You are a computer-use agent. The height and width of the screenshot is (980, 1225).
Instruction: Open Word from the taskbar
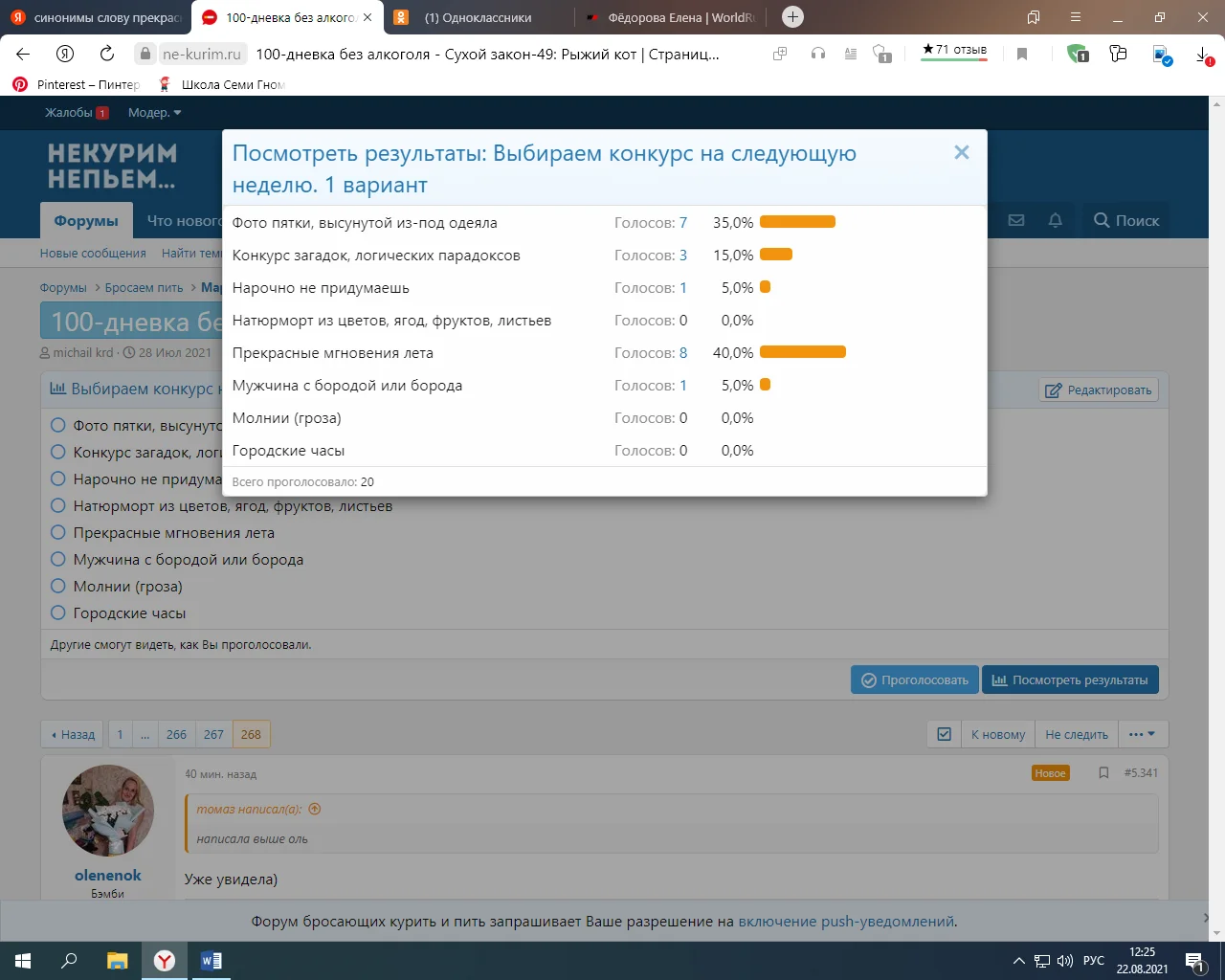tap(212, 961)
